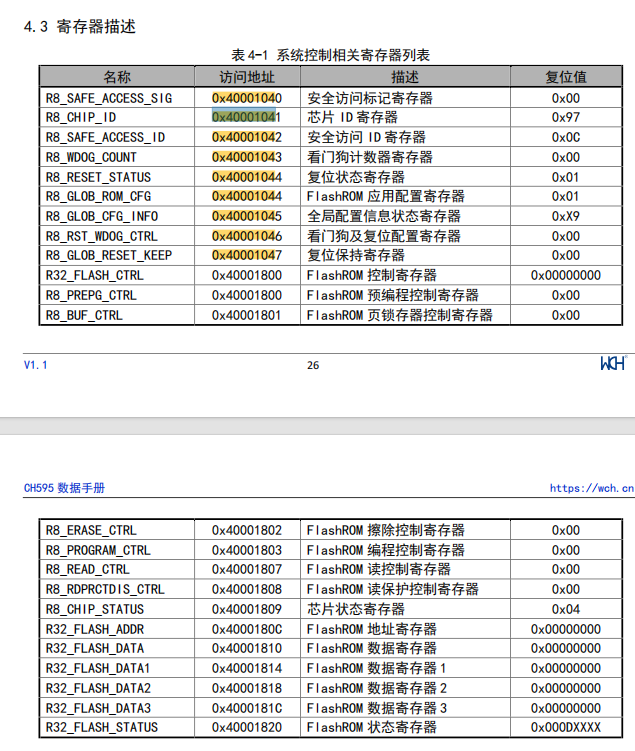Select the R32_FLASH_ADDR register name
This screenshot has width=635, height=751.
pyautogui.click(x=94, y=629)
